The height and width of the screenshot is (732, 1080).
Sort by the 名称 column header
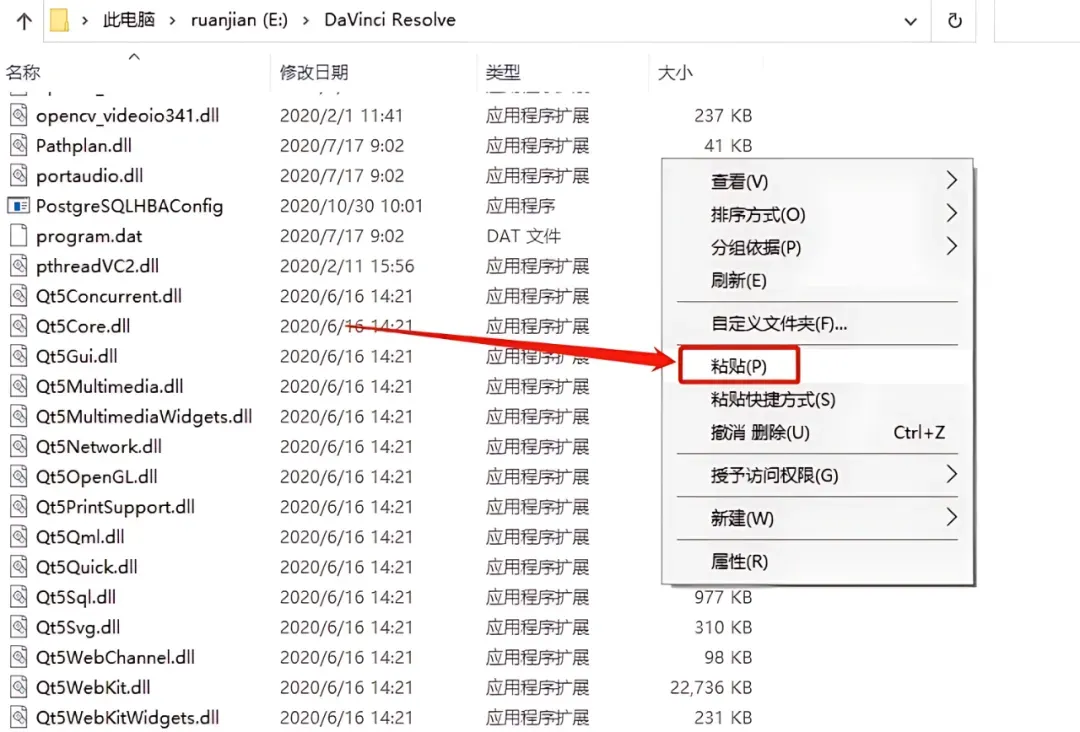pos(23,72)
